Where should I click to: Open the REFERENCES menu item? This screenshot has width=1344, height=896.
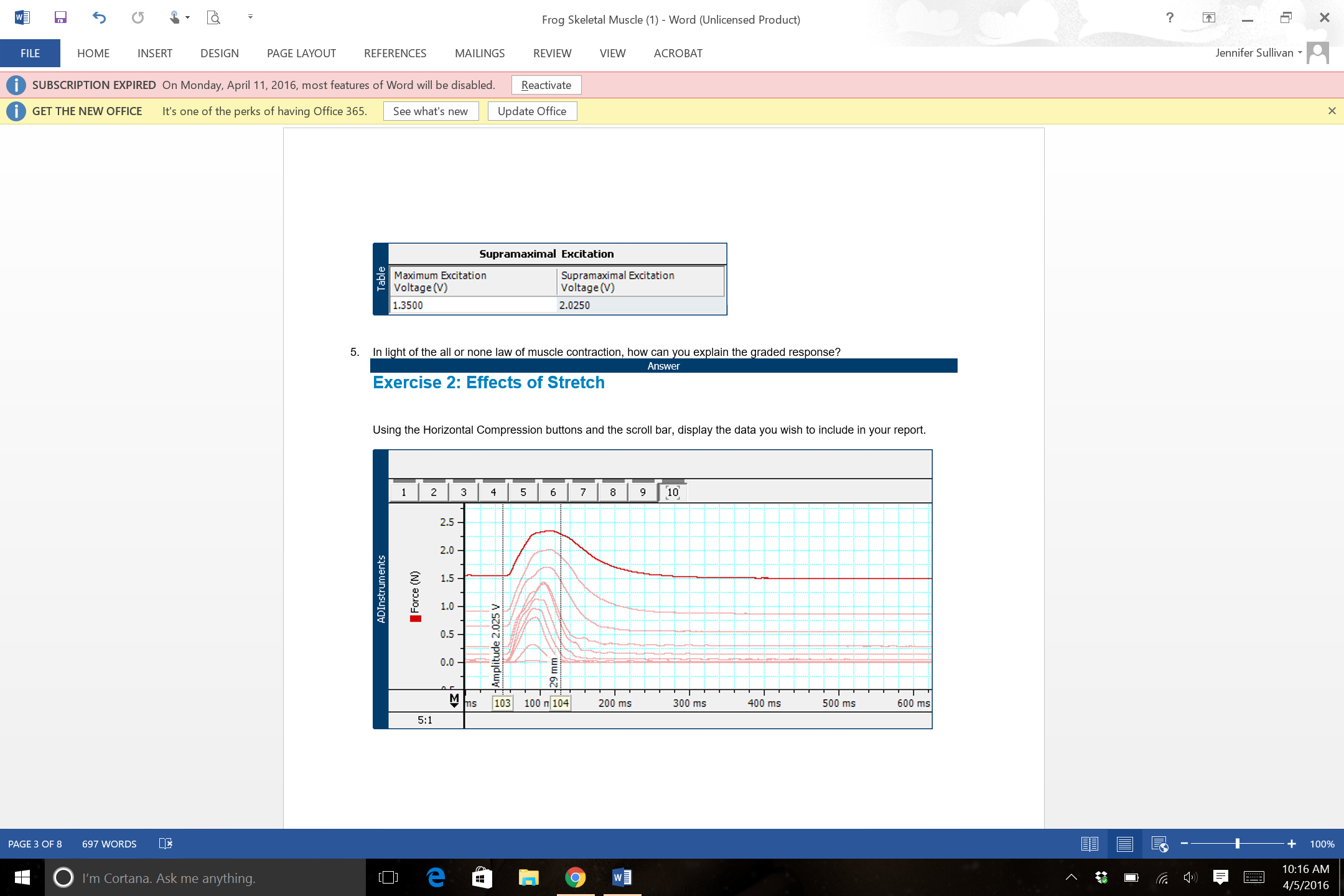[x=395, y=53]
